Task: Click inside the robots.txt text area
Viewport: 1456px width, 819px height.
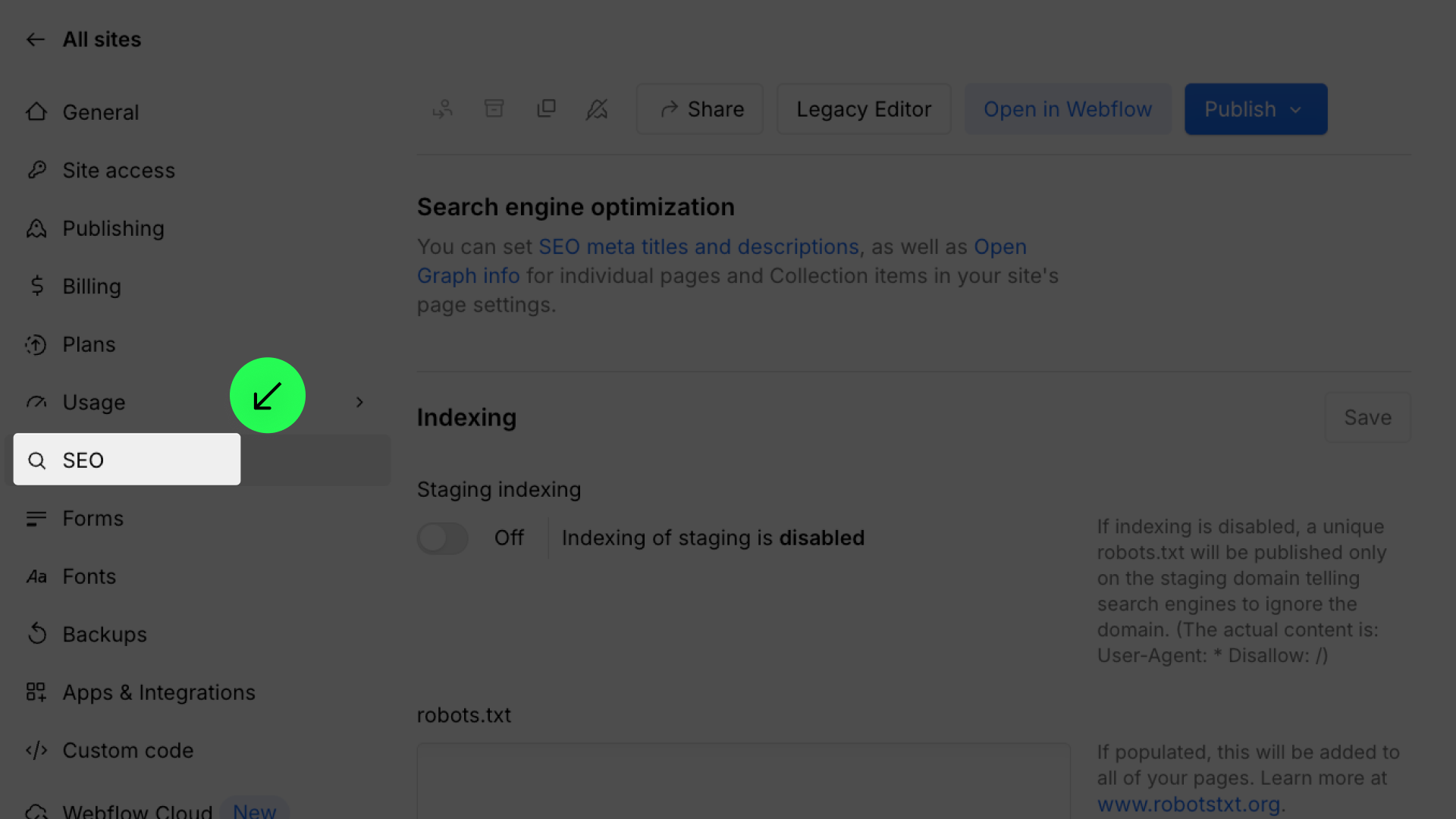Action: click(743, 781)
